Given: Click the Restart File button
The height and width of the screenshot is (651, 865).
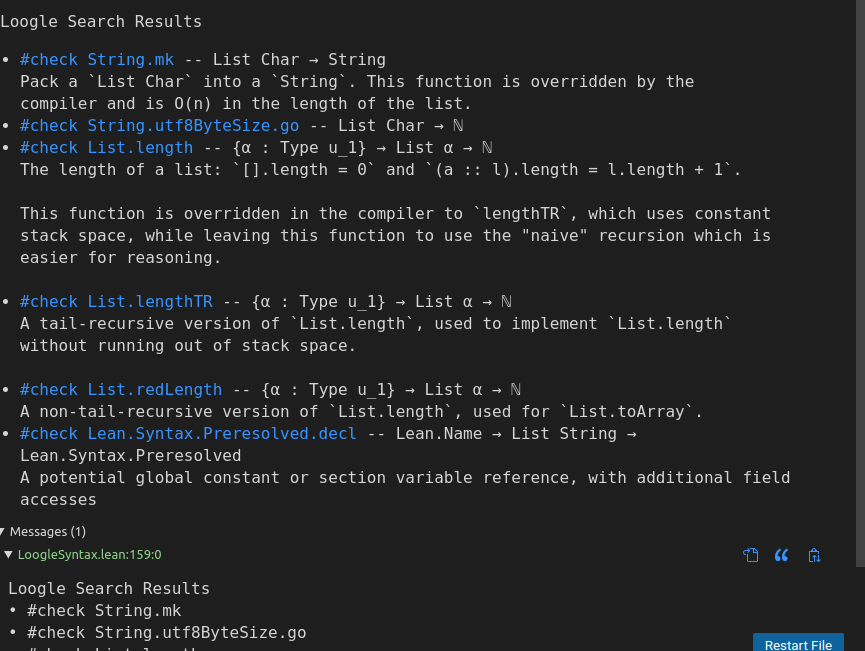Looking at the screenshot, I should (798, 643).
